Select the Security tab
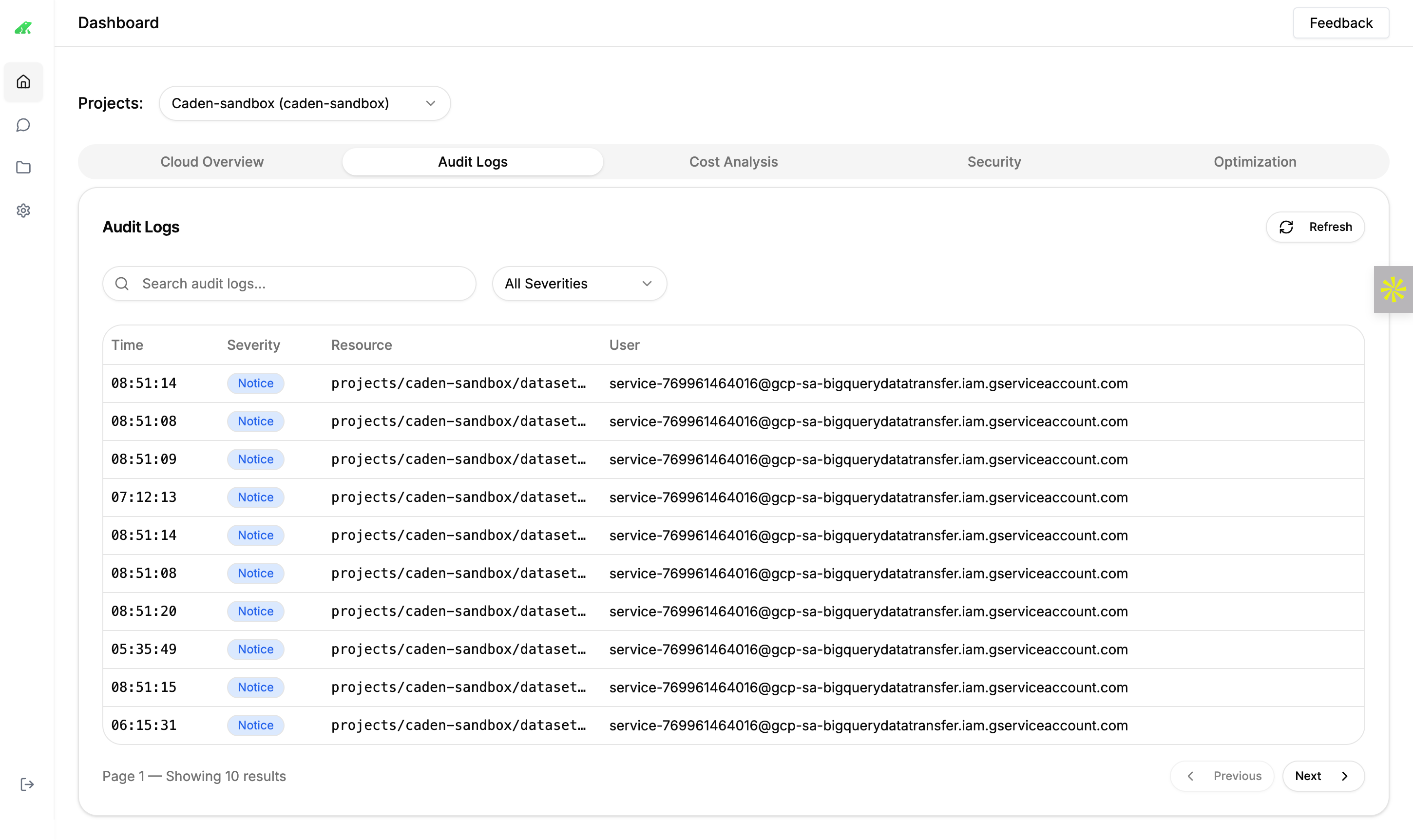 coord(993,161)
